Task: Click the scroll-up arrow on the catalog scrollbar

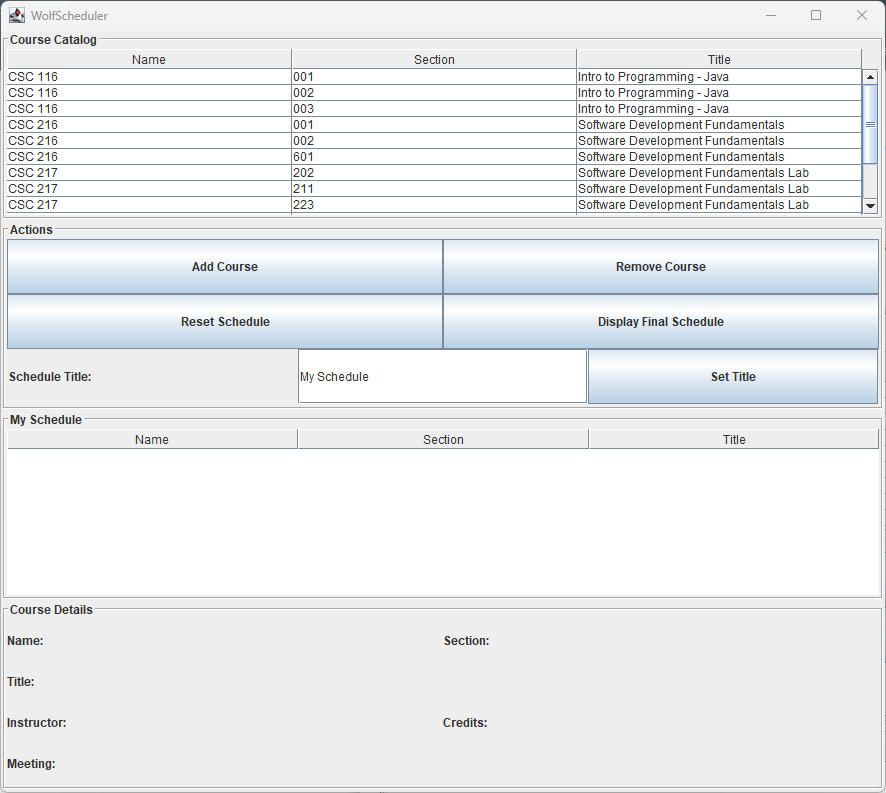Action: point(869,76)
